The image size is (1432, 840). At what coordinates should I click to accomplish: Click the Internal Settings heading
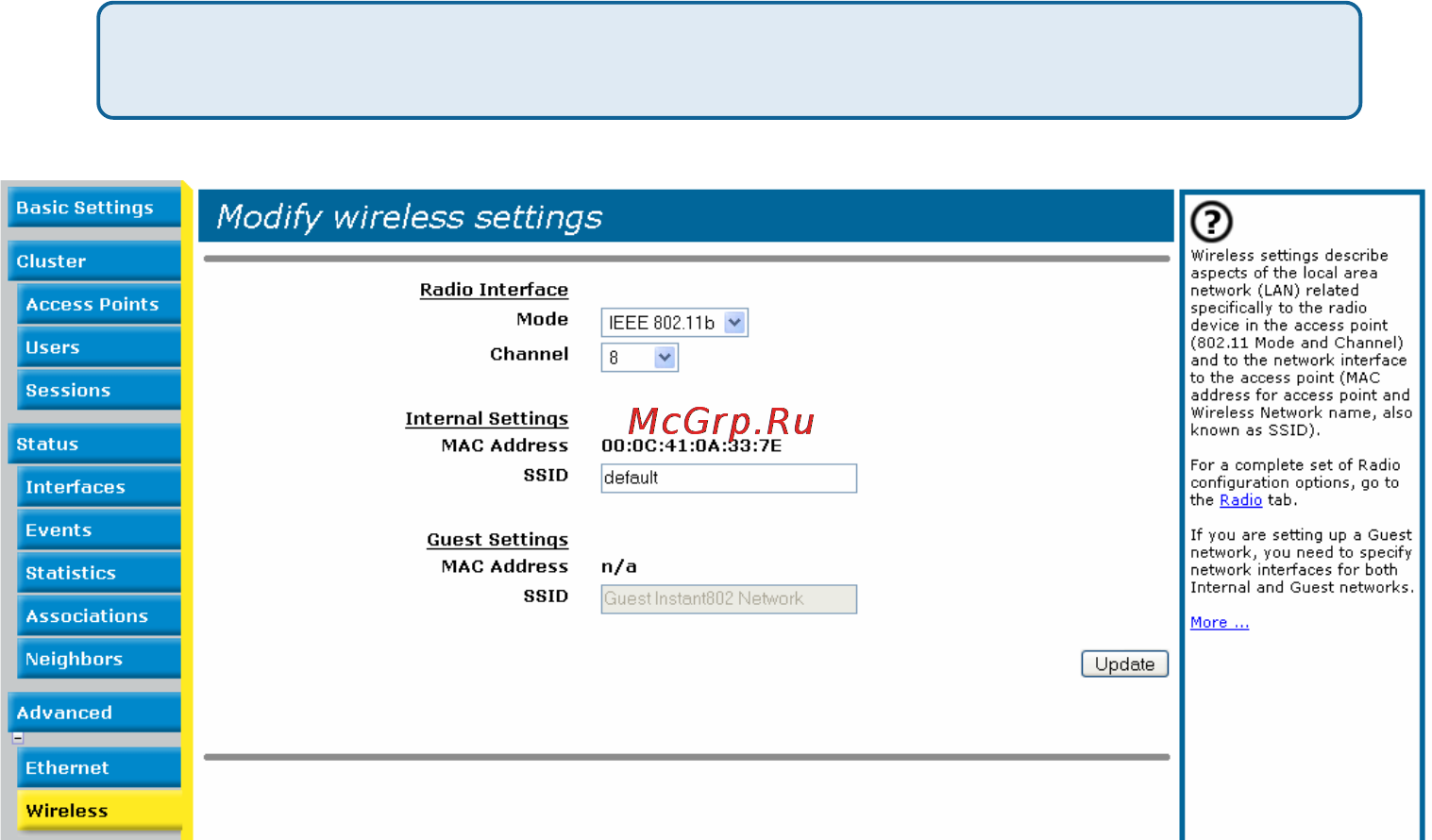486,419
